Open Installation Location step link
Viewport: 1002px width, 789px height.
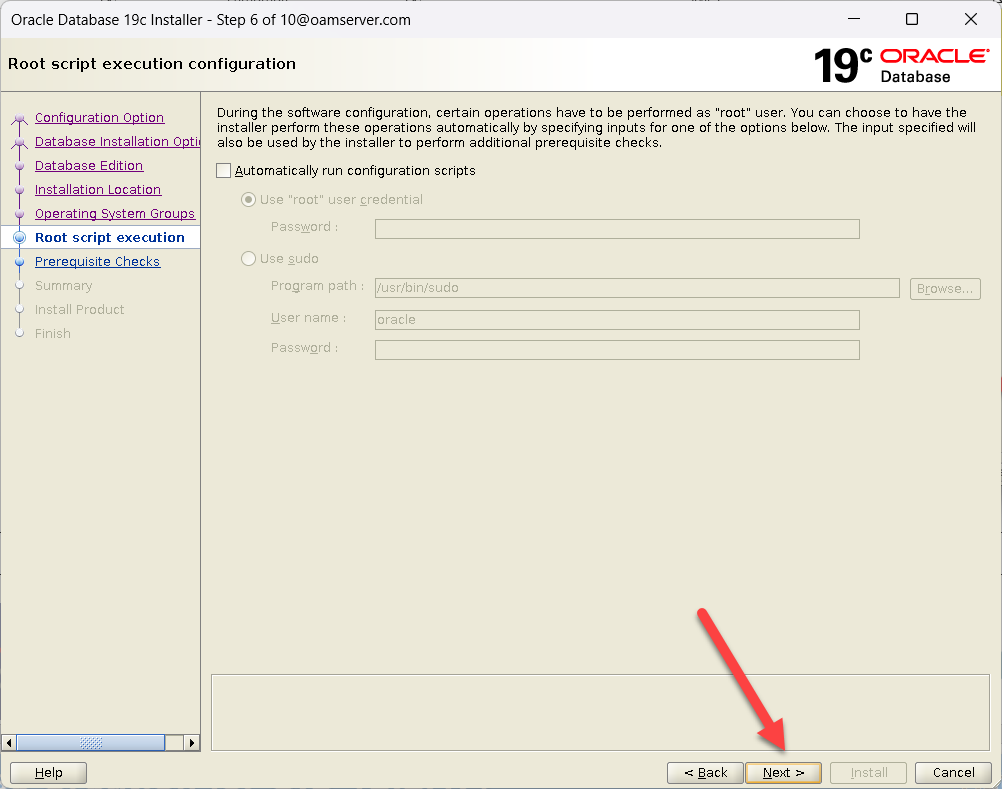[98, 190]
